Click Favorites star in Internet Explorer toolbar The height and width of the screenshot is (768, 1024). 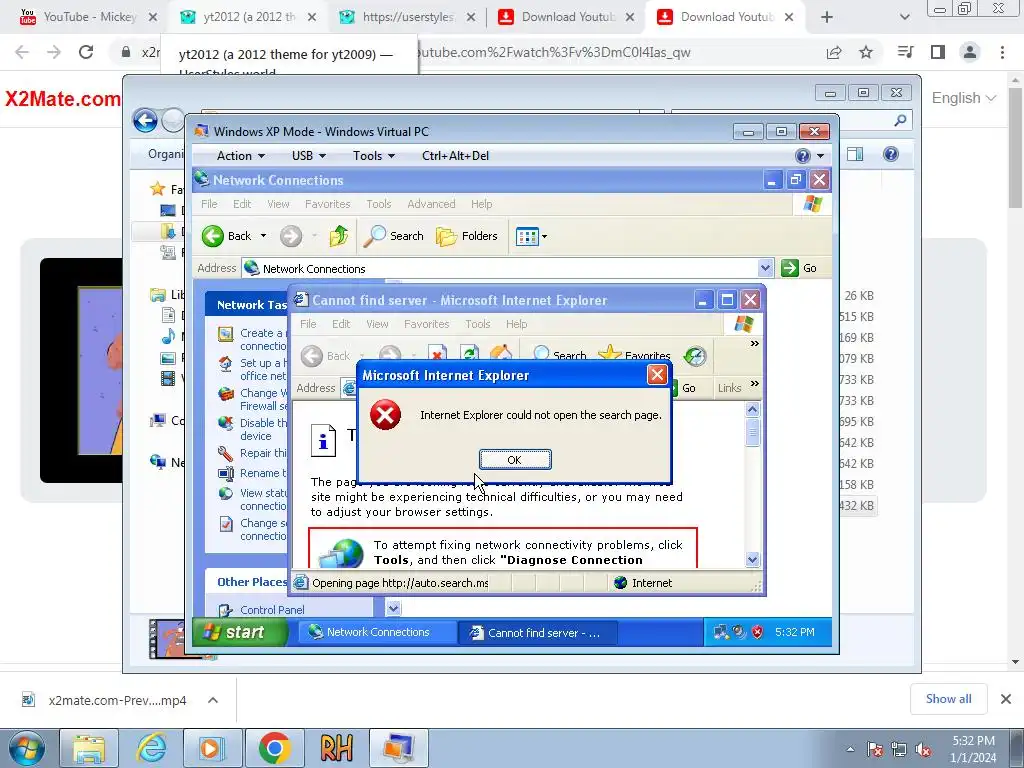click(x=634, y=356)
